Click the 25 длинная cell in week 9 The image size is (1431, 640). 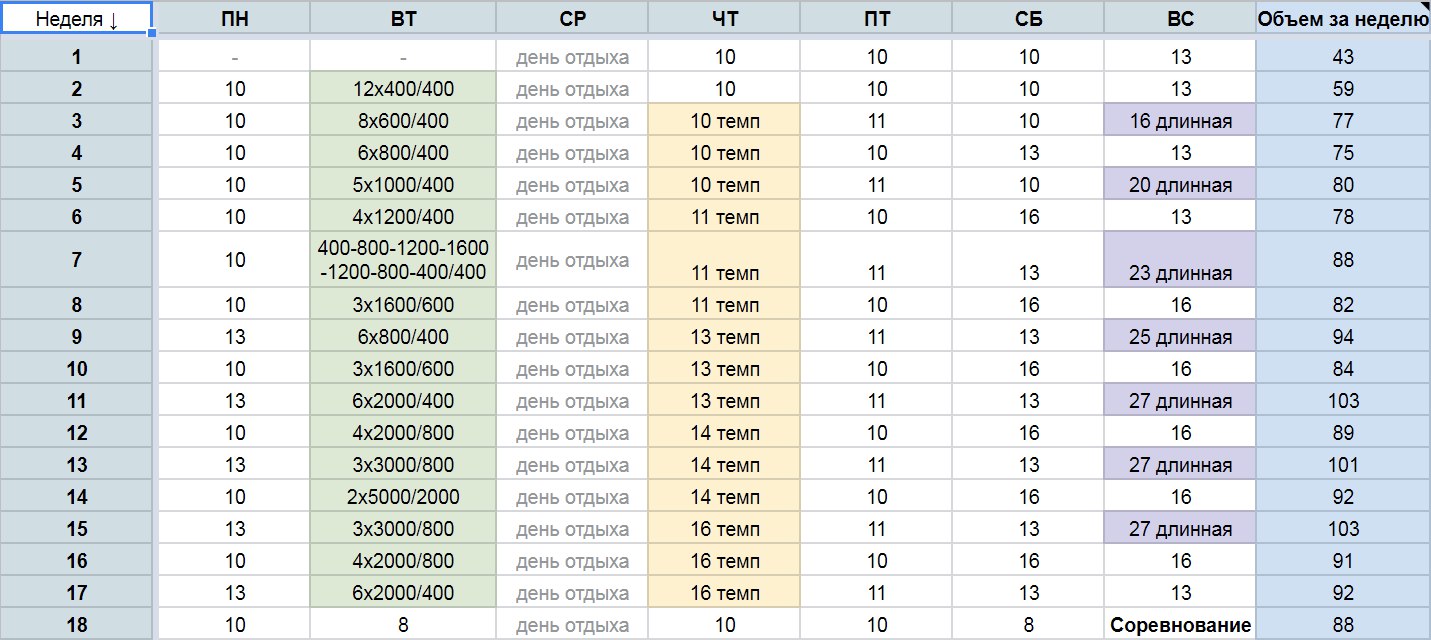(x=1180, y=336)
